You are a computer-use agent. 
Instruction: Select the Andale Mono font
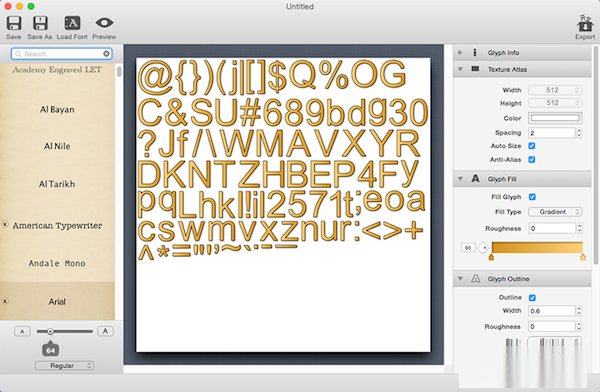pos(57,263)
